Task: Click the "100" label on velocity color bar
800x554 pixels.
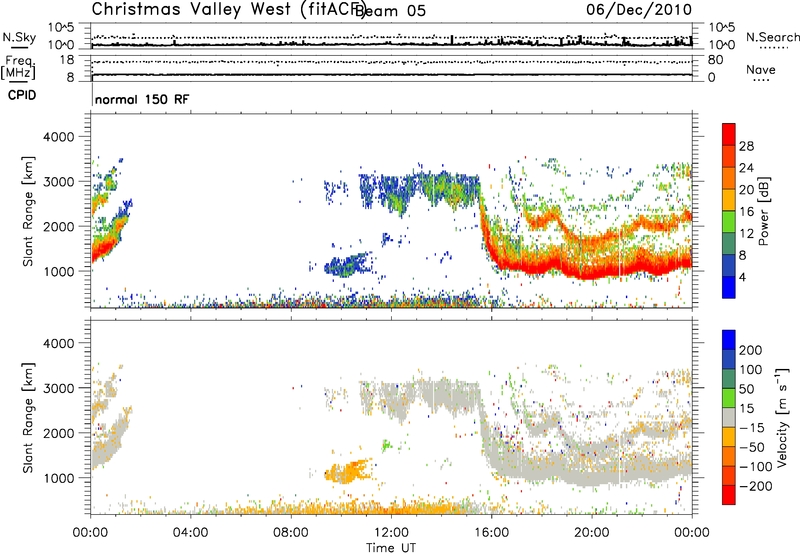Action: click(751, 370)
